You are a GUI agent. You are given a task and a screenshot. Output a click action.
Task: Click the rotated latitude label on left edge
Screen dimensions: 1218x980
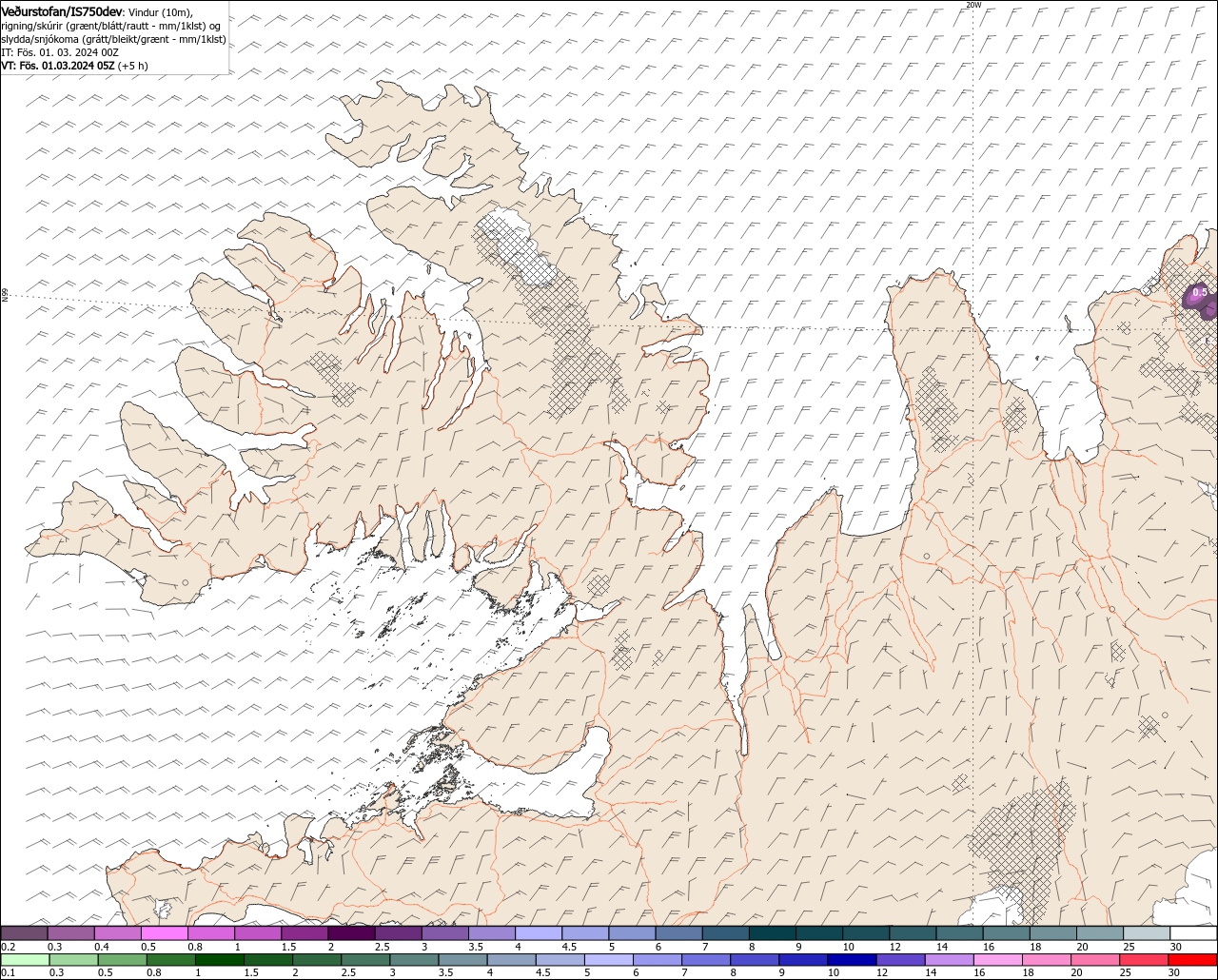point(5,296)
